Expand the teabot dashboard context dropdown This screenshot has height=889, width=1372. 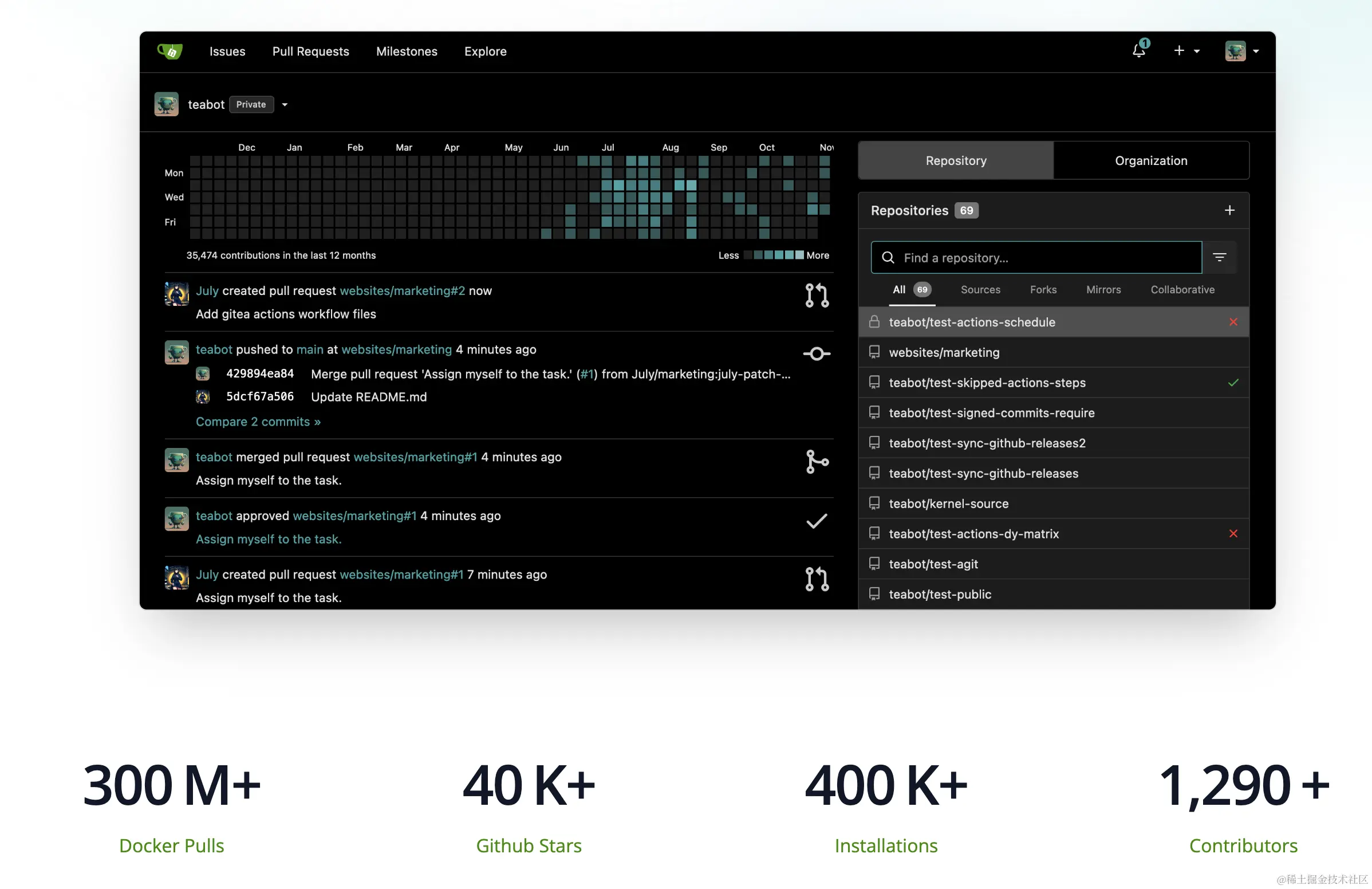click(x=285, y=105)
